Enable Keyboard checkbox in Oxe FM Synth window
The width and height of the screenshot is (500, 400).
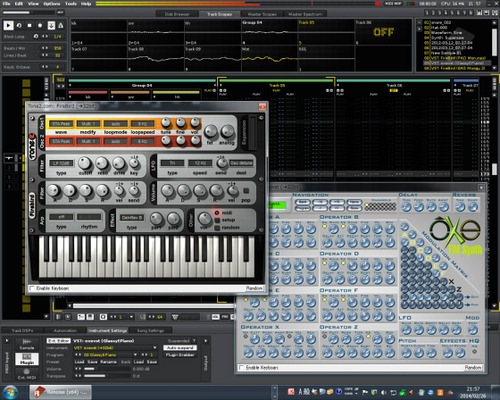(242, 367)
